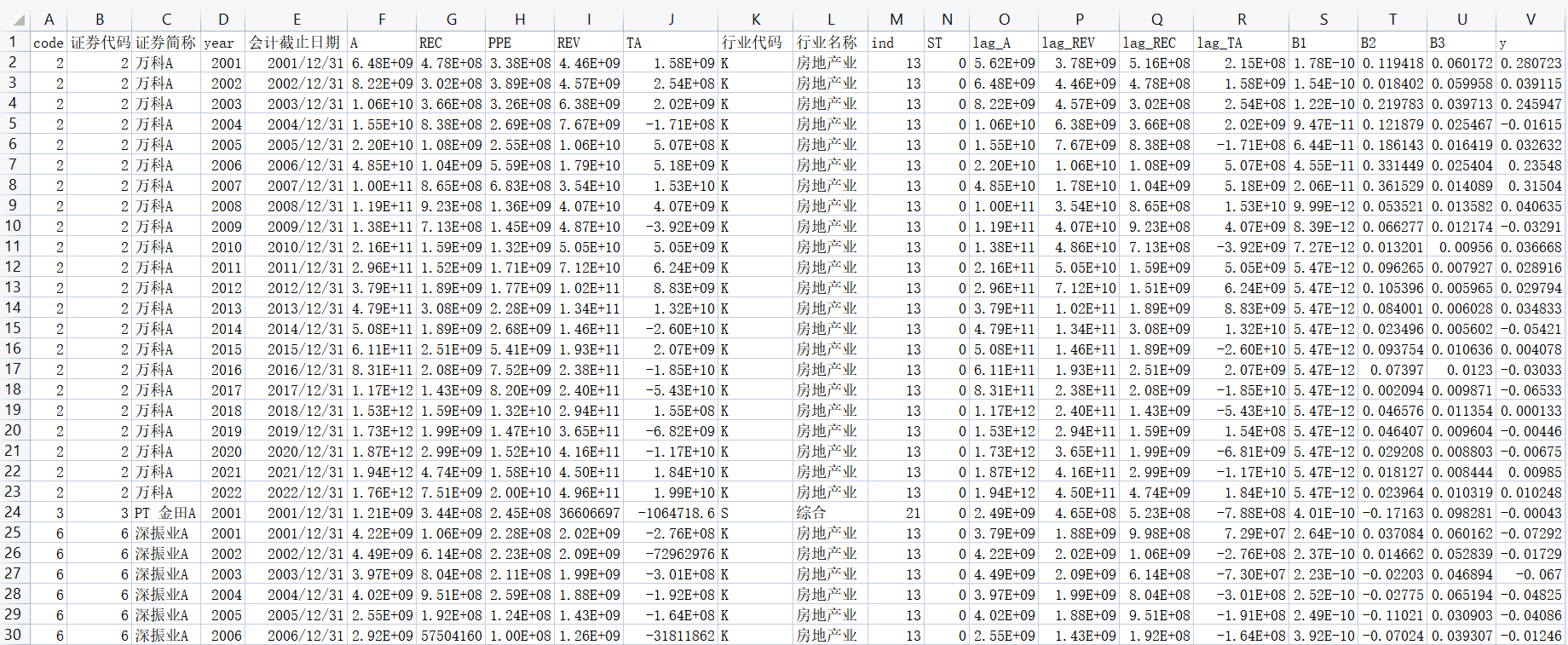This screenshot has height=645, width=1568.
Task: Click the '行业代码' header cell
Action: (756, 43)
